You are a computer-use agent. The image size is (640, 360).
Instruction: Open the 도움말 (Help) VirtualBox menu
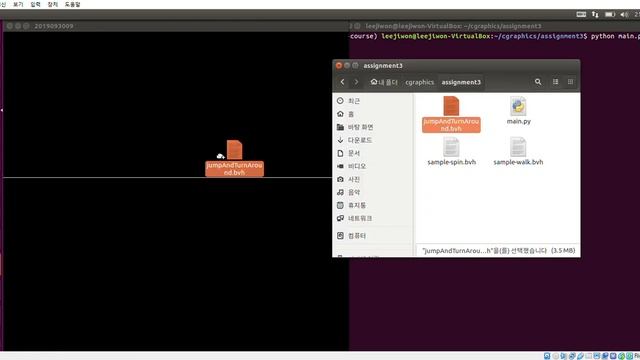pyautogui.click(x=73, y=4)
